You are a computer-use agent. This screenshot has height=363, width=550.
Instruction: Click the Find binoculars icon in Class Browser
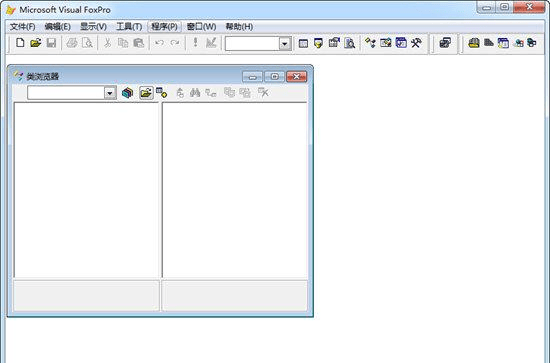(x=195, y=93)
